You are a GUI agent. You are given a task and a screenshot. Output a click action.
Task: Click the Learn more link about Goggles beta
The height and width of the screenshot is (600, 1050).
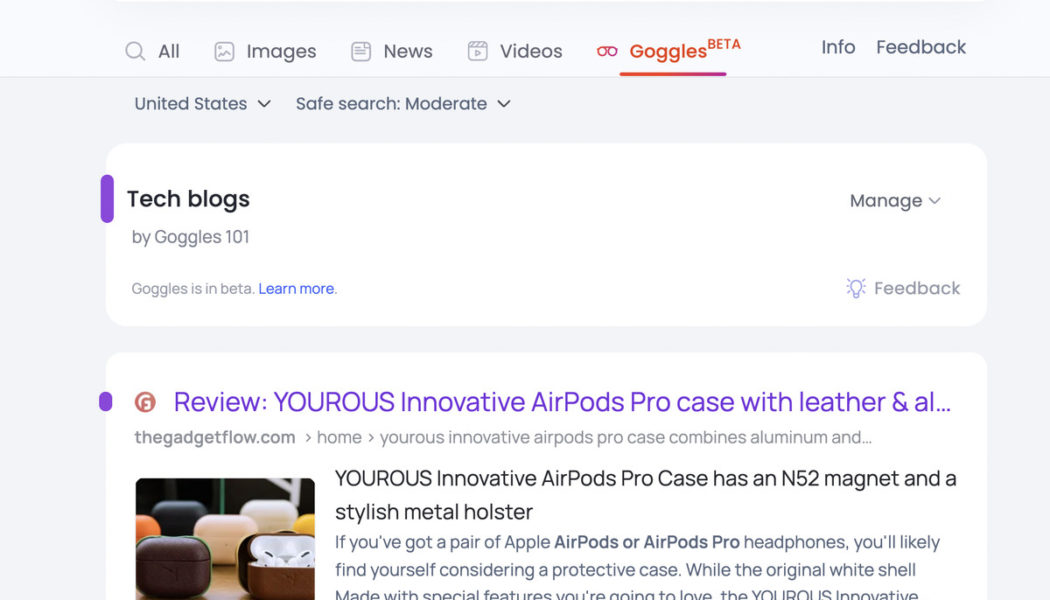point(296,288)
